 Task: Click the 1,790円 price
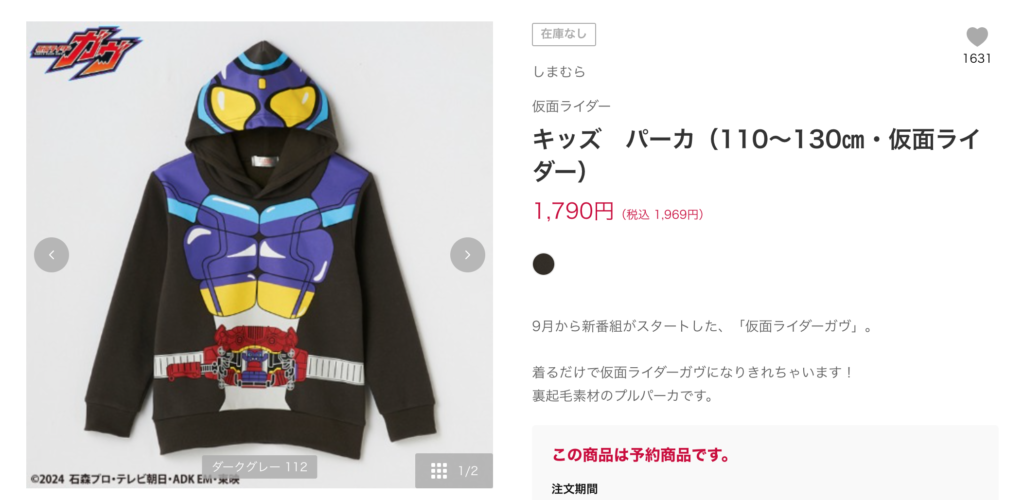coord(573,211)
